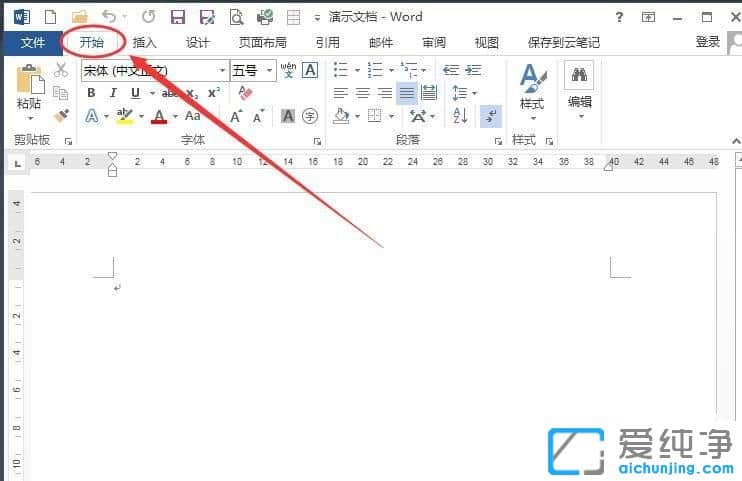
Task: Click the Superscript x² icon
Action: [214, 92]
